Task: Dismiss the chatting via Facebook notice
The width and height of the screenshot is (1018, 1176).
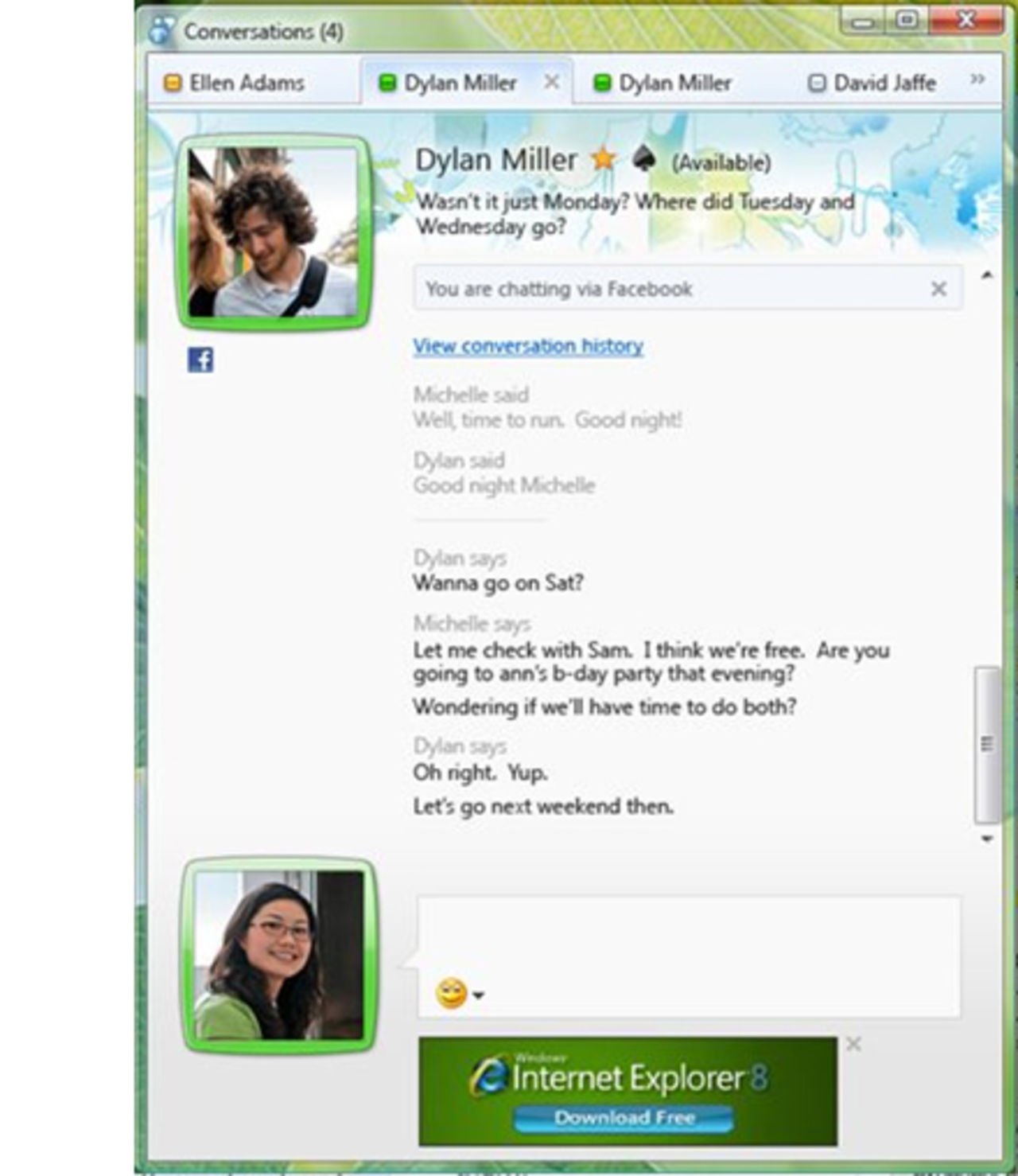Action: (x=940, y=289)
